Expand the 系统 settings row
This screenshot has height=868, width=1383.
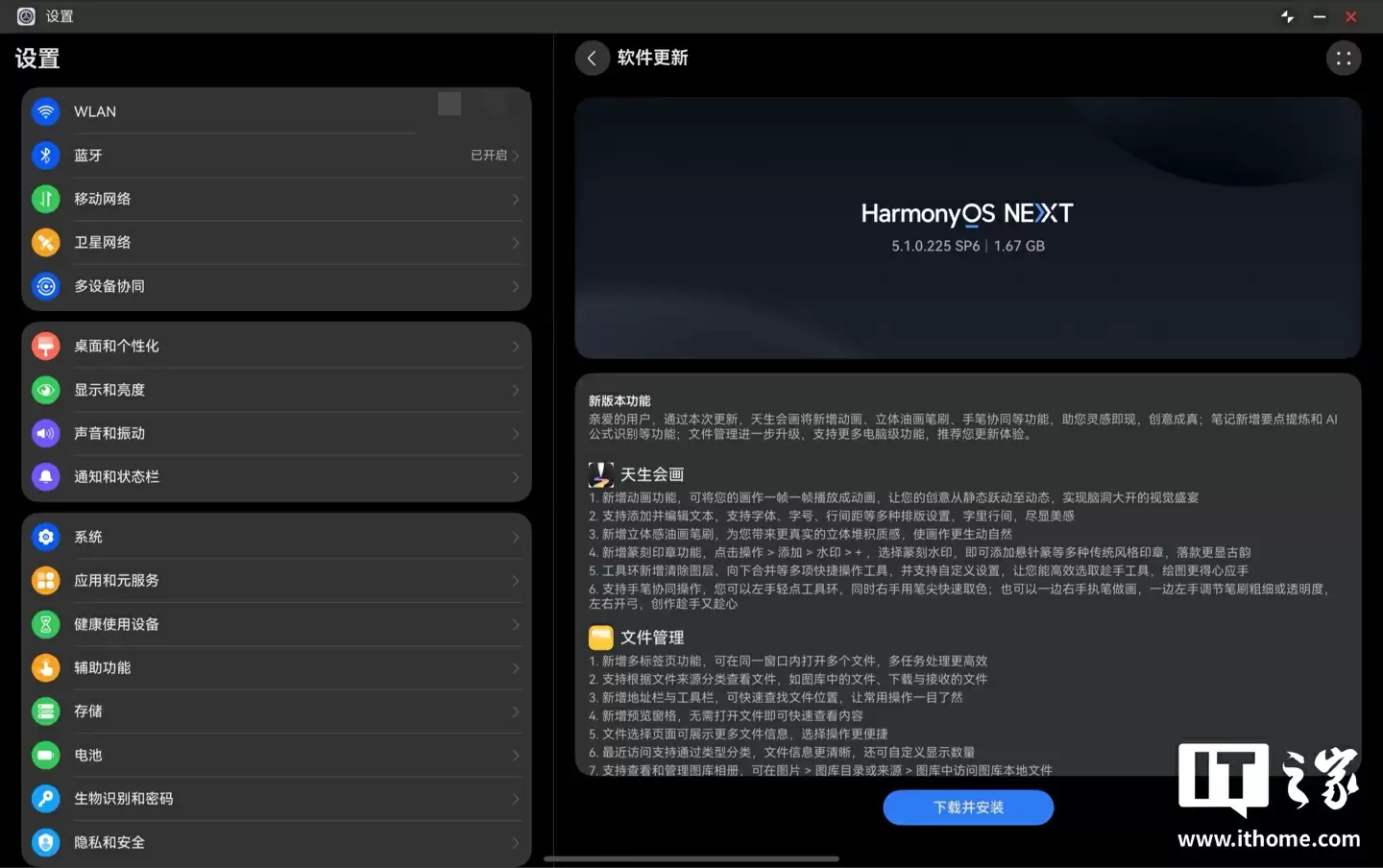click(x=516, y=537)
